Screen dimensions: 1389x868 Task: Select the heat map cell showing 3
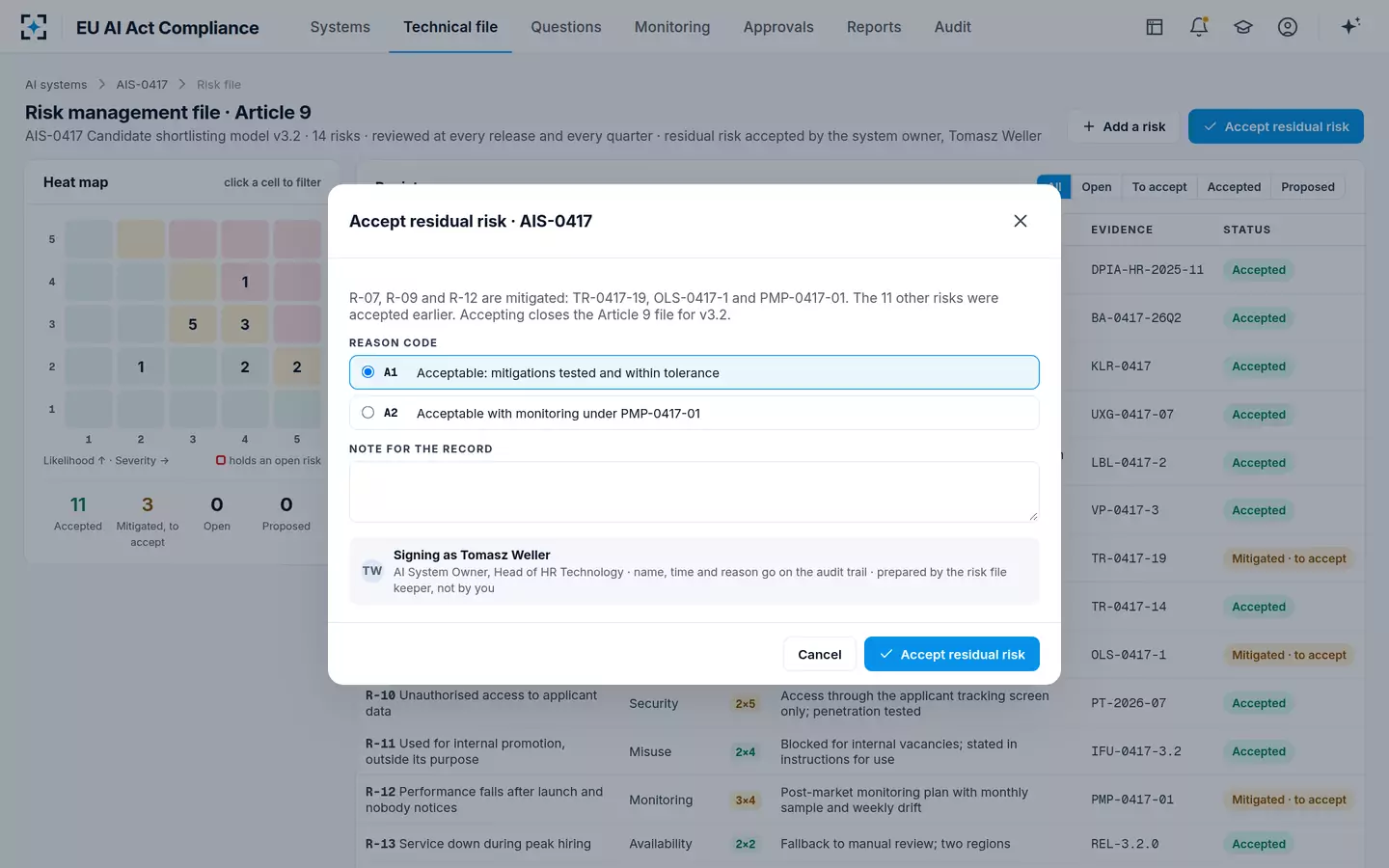pyautogui.click(x=245, y=324)
